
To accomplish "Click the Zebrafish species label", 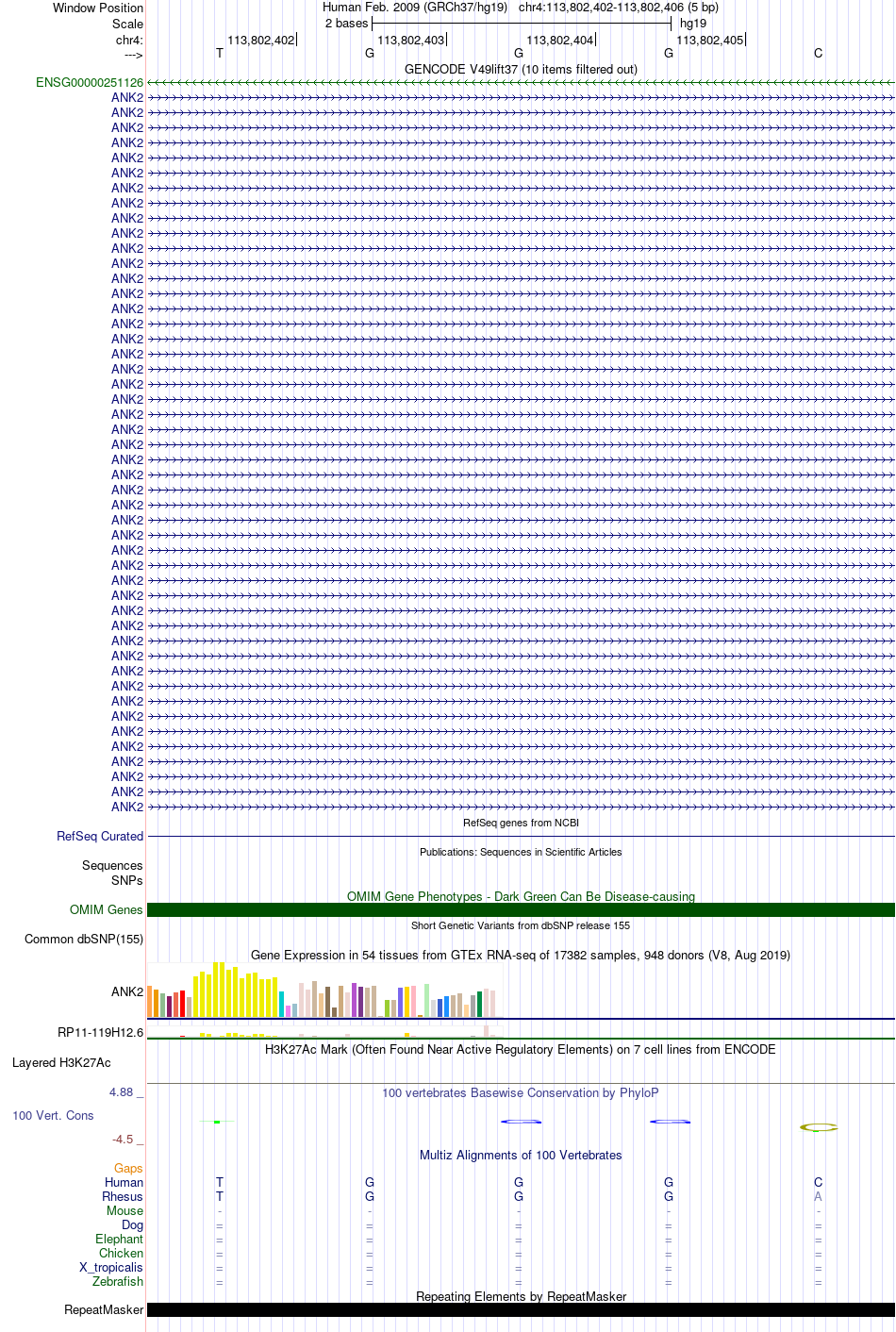I will [x=118, y=1282].
